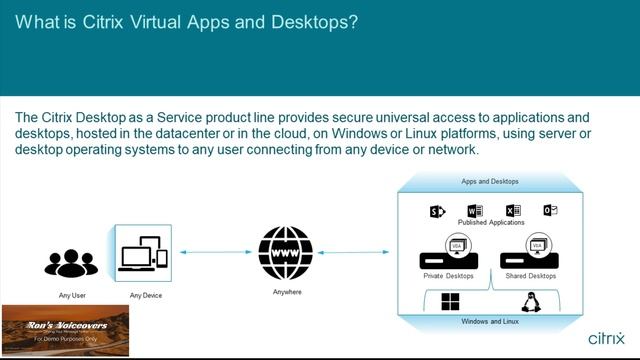Click the description paragraph starting "The Citrix Desktop"
This screenshot has width=640, height=360.
[x=303, y=133]
